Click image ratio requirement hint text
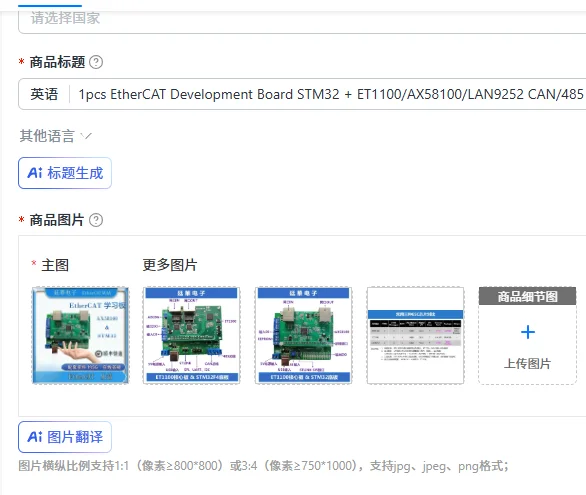This screenshot has height=495, width=586. (x=264, y=466)
